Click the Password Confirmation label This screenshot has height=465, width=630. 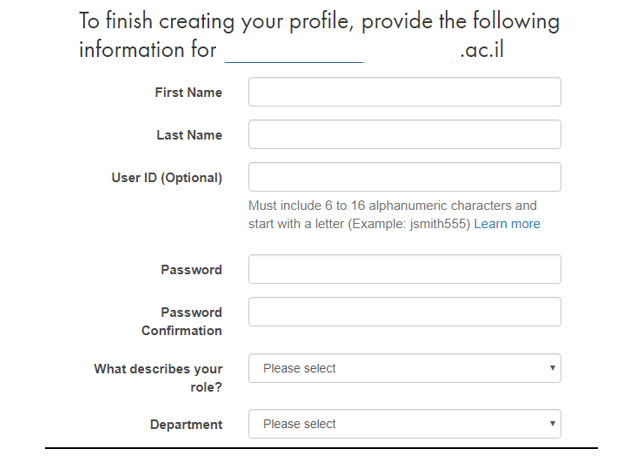pyautogui.click(x=182, y=321)
